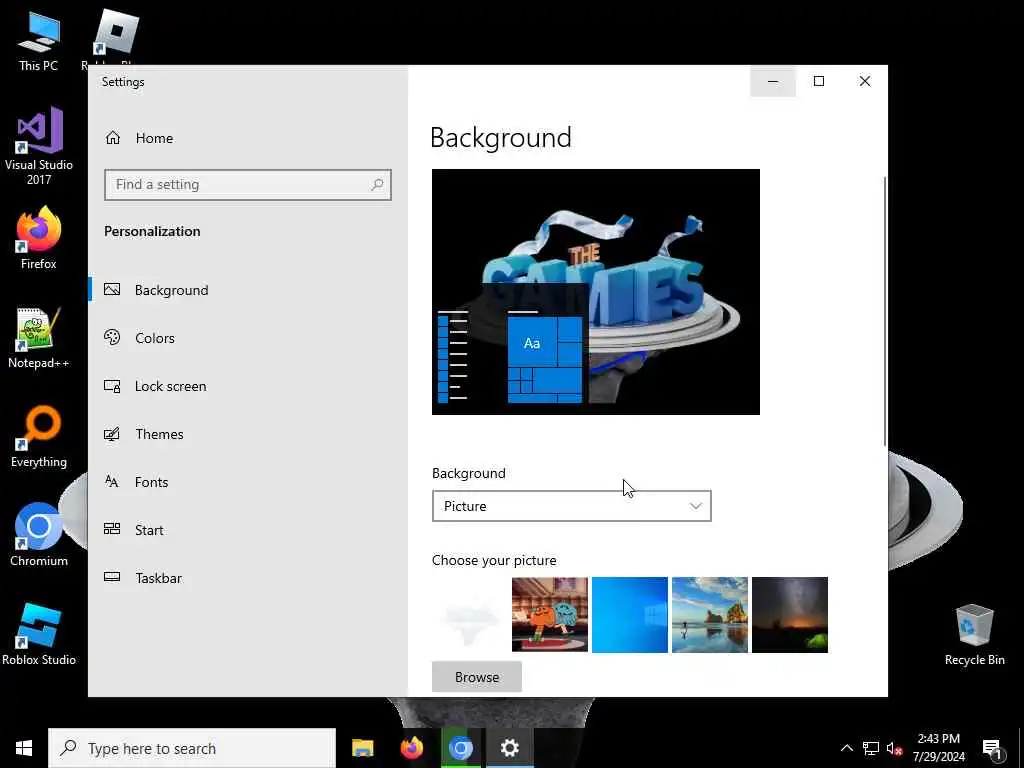Select the Roblox Studio desktop shortcut
This screenshot has height=768, width=1024.
pyautogui.click(x=39, y=635)
